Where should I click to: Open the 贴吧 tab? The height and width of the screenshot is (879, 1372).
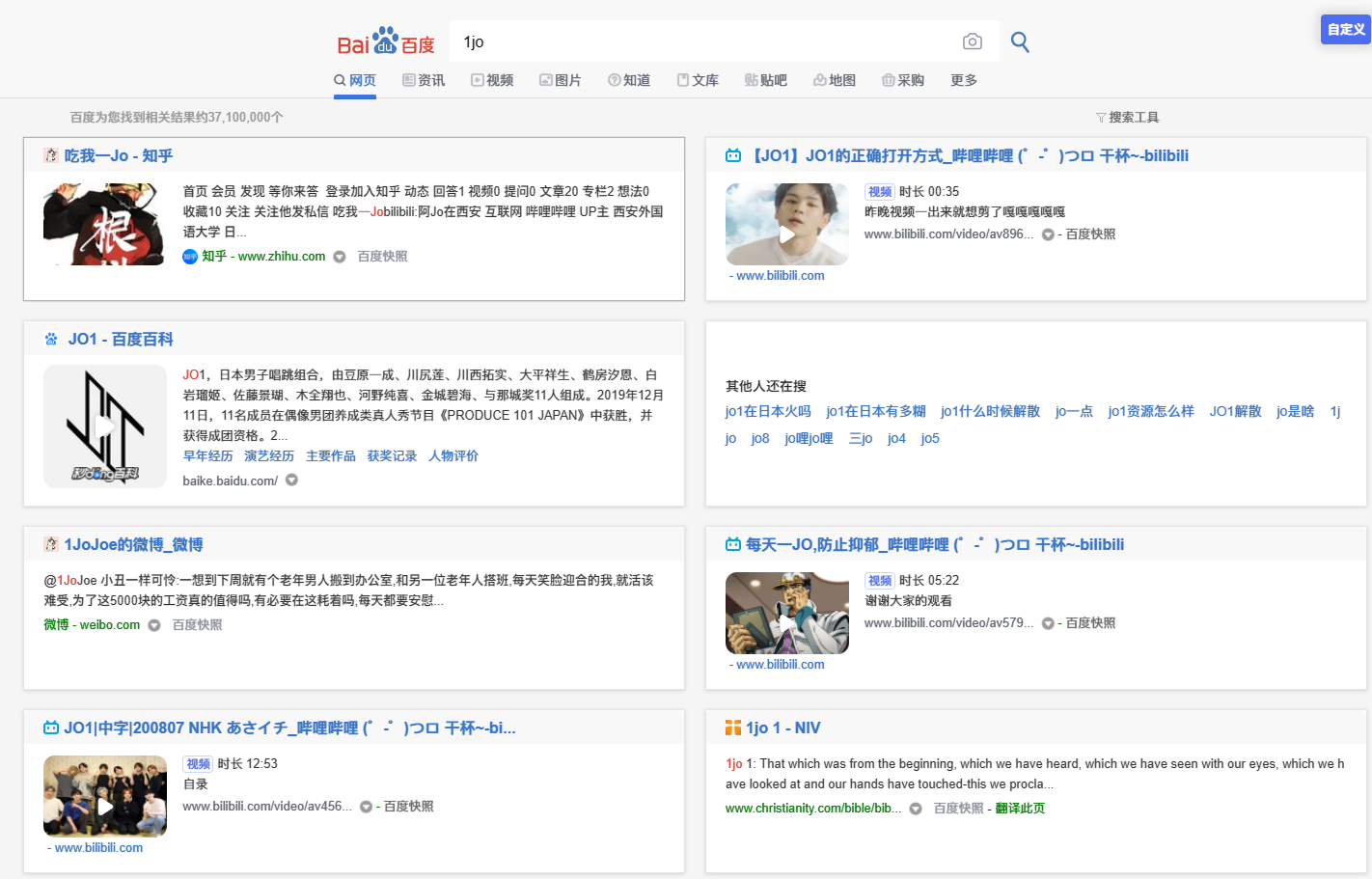766,80
